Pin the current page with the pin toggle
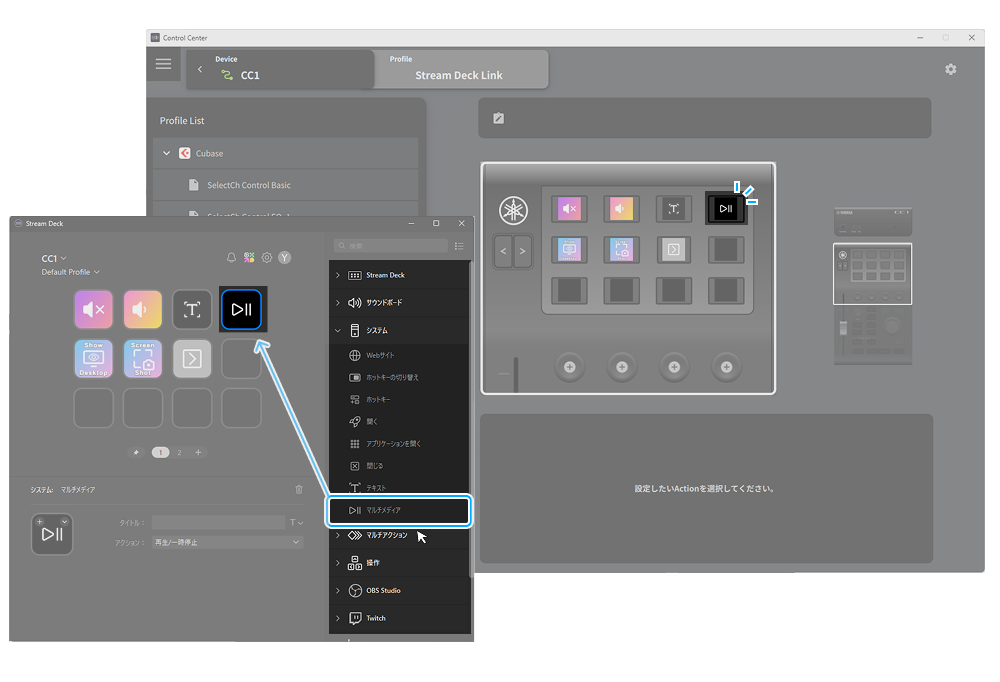The height and width of the screenshot is (682, 1000). click(x=137, y=452)
